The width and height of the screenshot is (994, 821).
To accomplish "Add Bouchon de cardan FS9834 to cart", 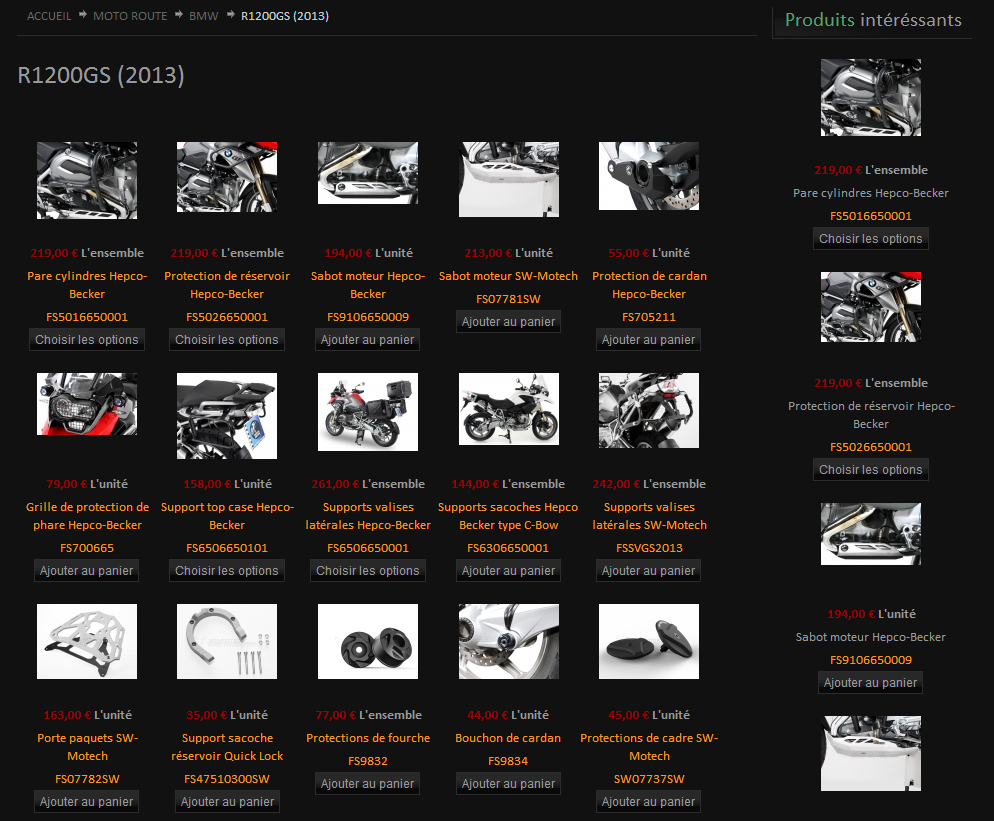I will click(x=508, y=784).
